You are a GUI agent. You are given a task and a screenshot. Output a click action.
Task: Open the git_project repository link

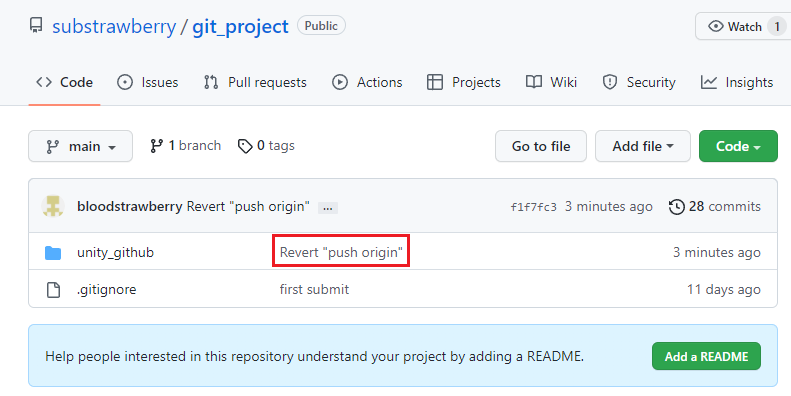tap(240, 26)
